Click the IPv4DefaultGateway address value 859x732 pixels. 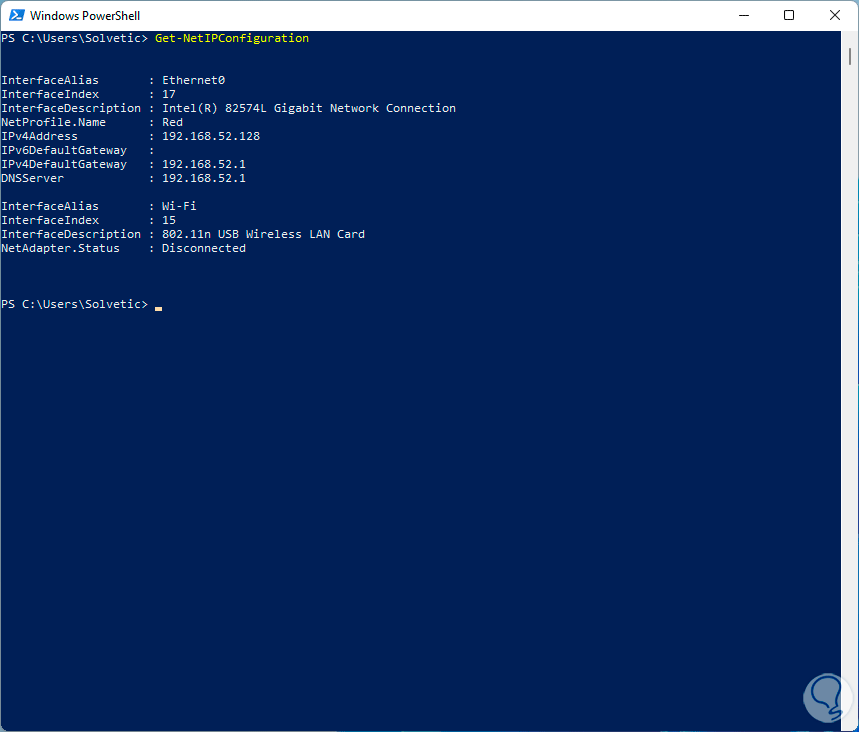tap(203, 164)
